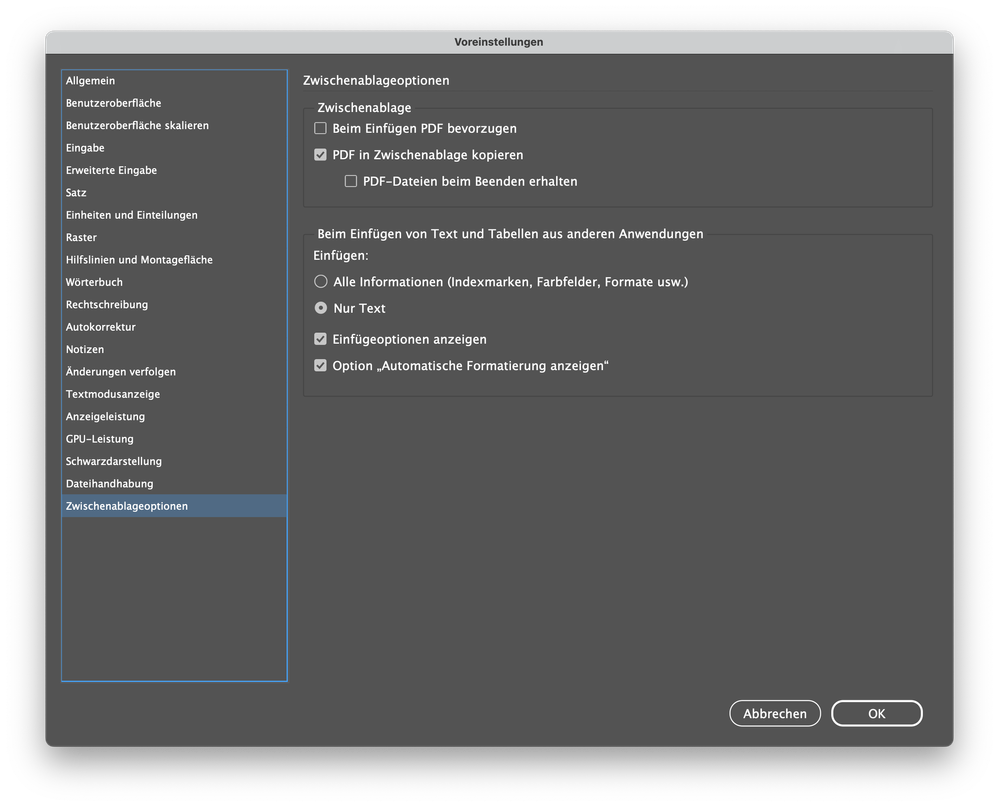Uncheck 'PDF in Zwischenablage kopieren'
The image size is (999, 807).
tap(321, 155)
